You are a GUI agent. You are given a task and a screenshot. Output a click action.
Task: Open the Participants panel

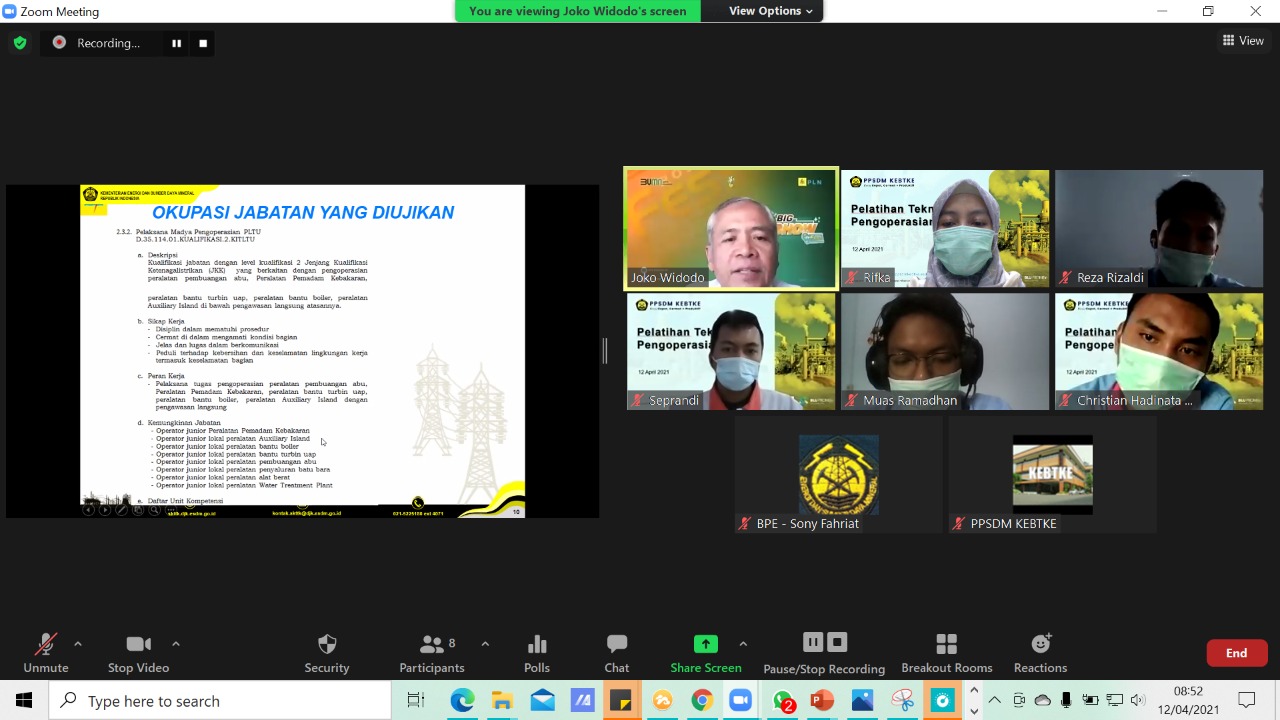click(432, 653)
